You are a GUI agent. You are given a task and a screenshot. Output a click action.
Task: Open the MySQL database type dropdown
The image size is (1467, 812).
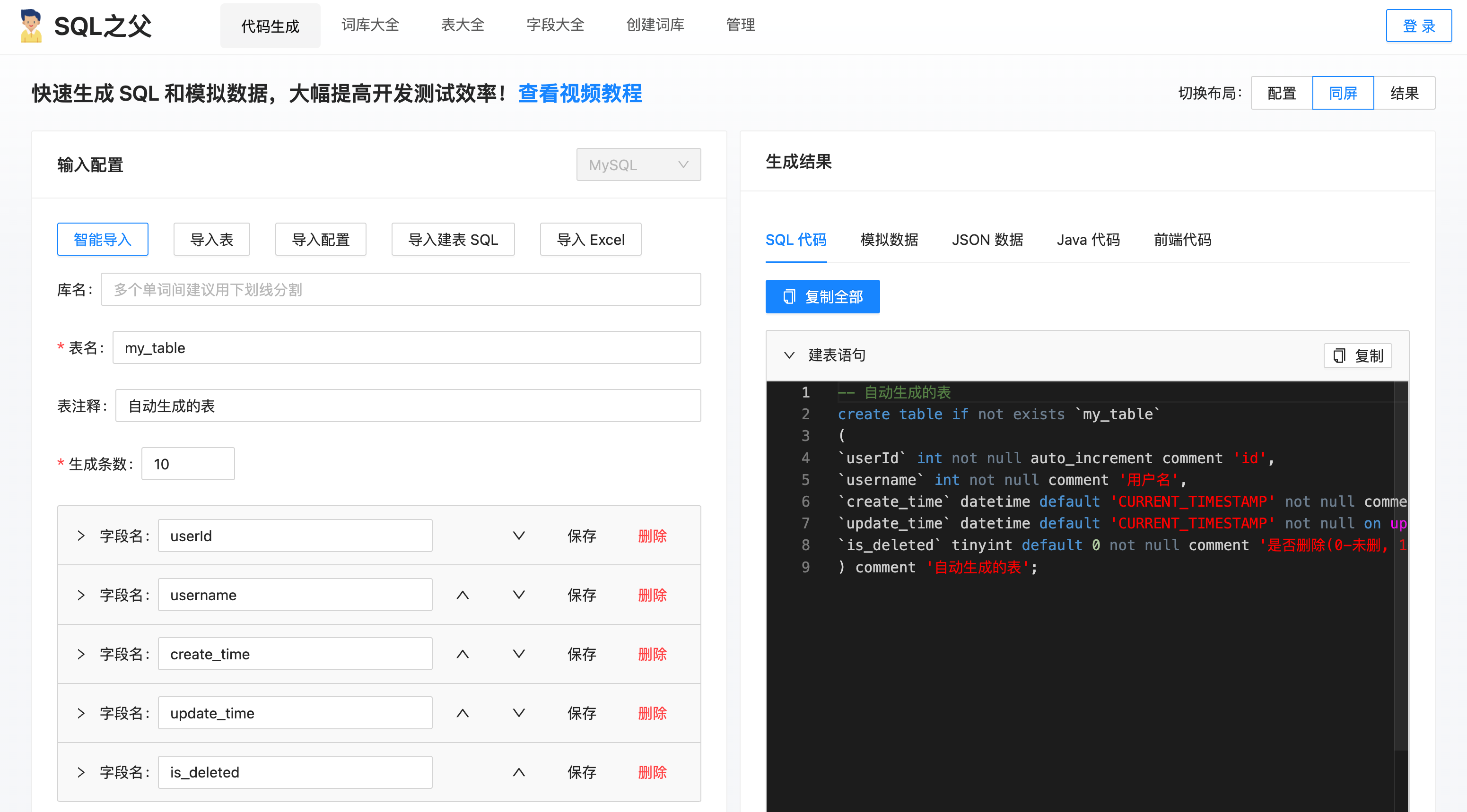638,165
